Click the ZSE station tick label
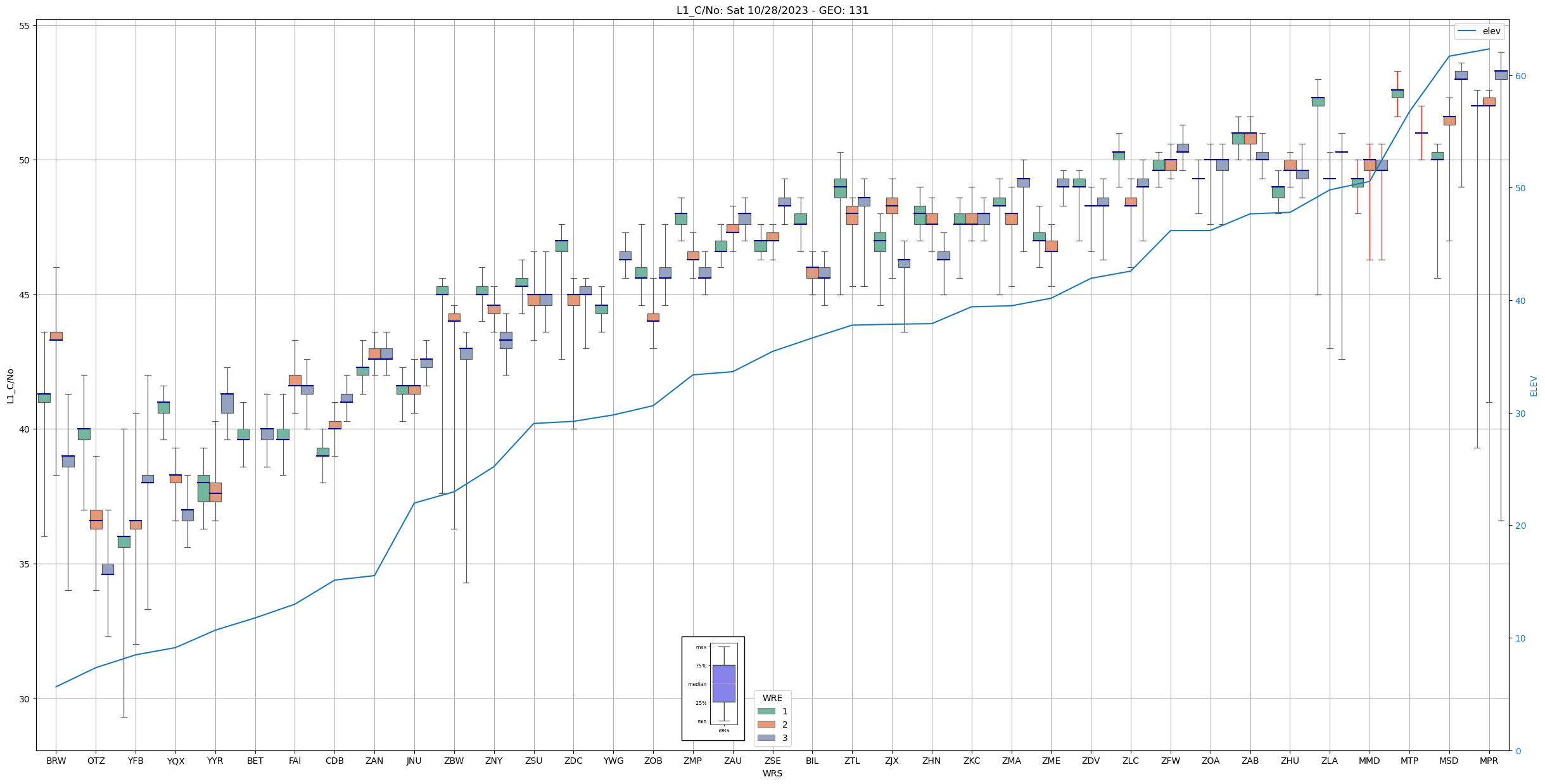Screen dimensions: 1545x784 pos(773,761)
